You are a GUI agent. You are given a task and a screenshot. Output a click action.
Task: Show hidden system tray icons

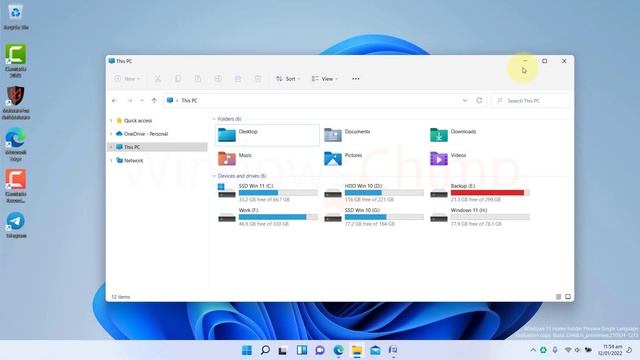pos(533,350)
